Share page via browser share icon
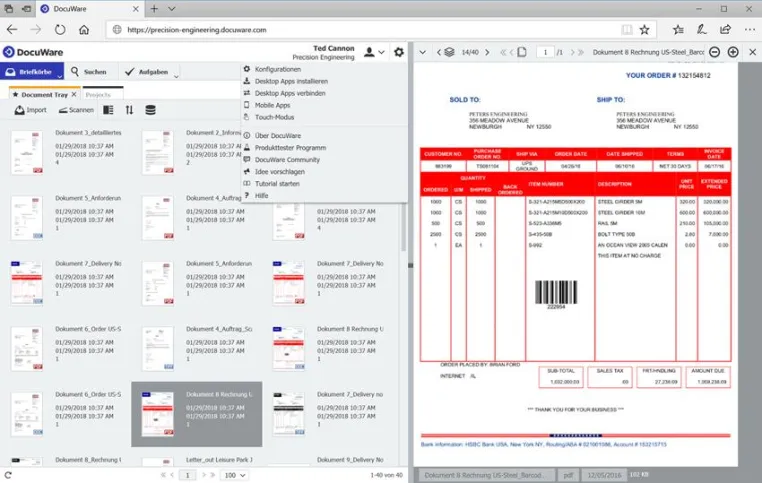 pyautogui.click(x=726, y=30)
